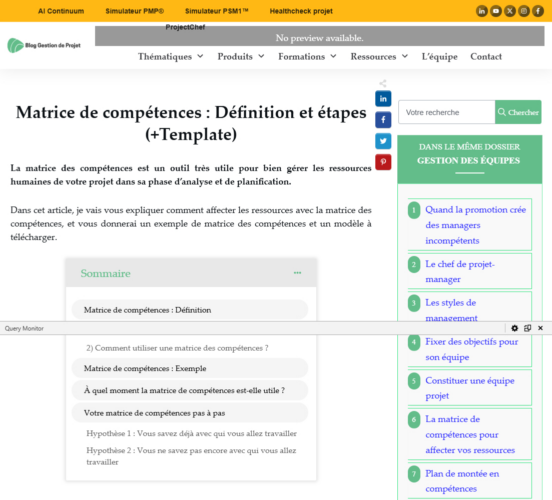
Task: Open the Instagram icon in top bar
Action: (x=524, y=11)
